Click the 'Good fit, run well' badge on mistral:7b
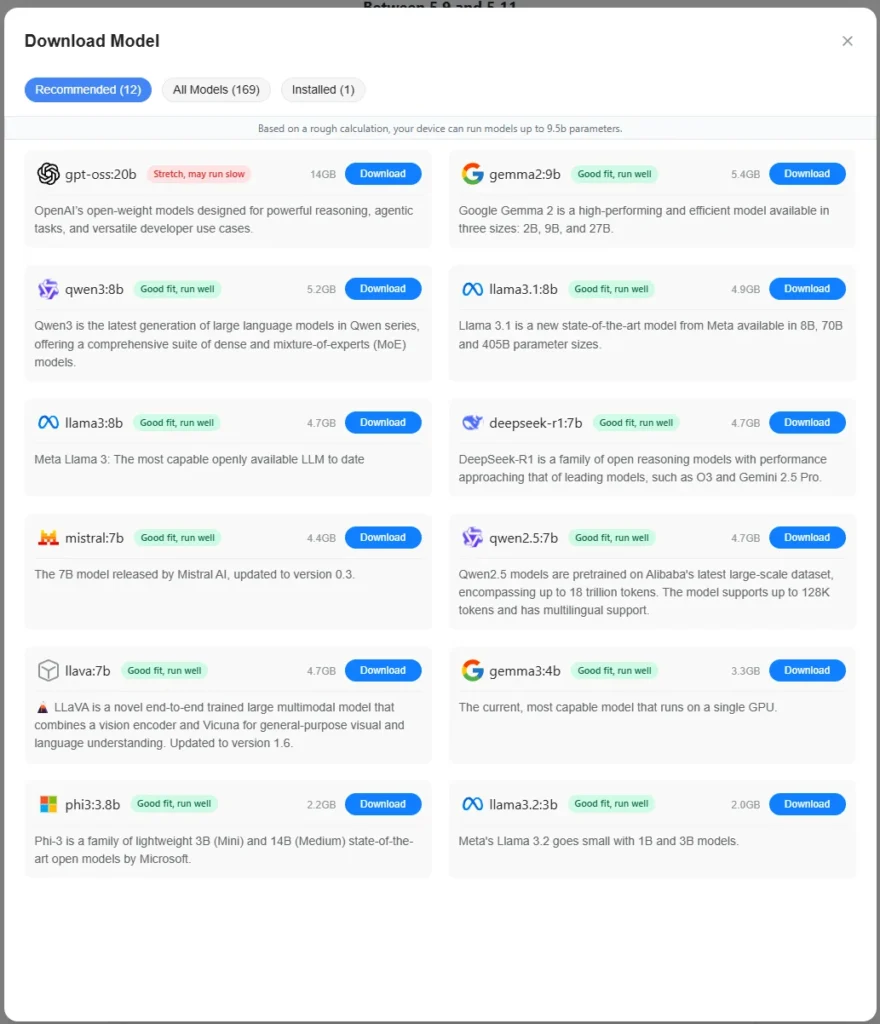The image size is (880, 1024). [x=177, y=538]
